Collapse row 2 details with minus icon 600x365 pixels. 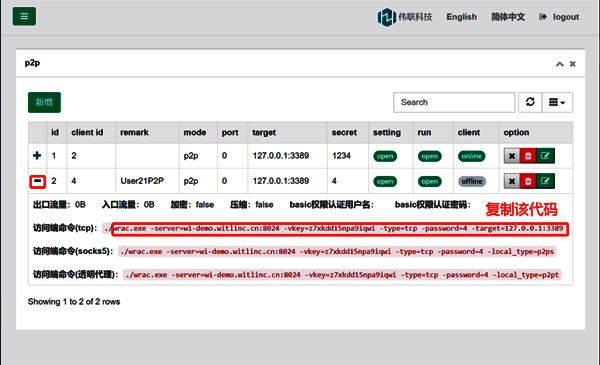tap(38, 181)
